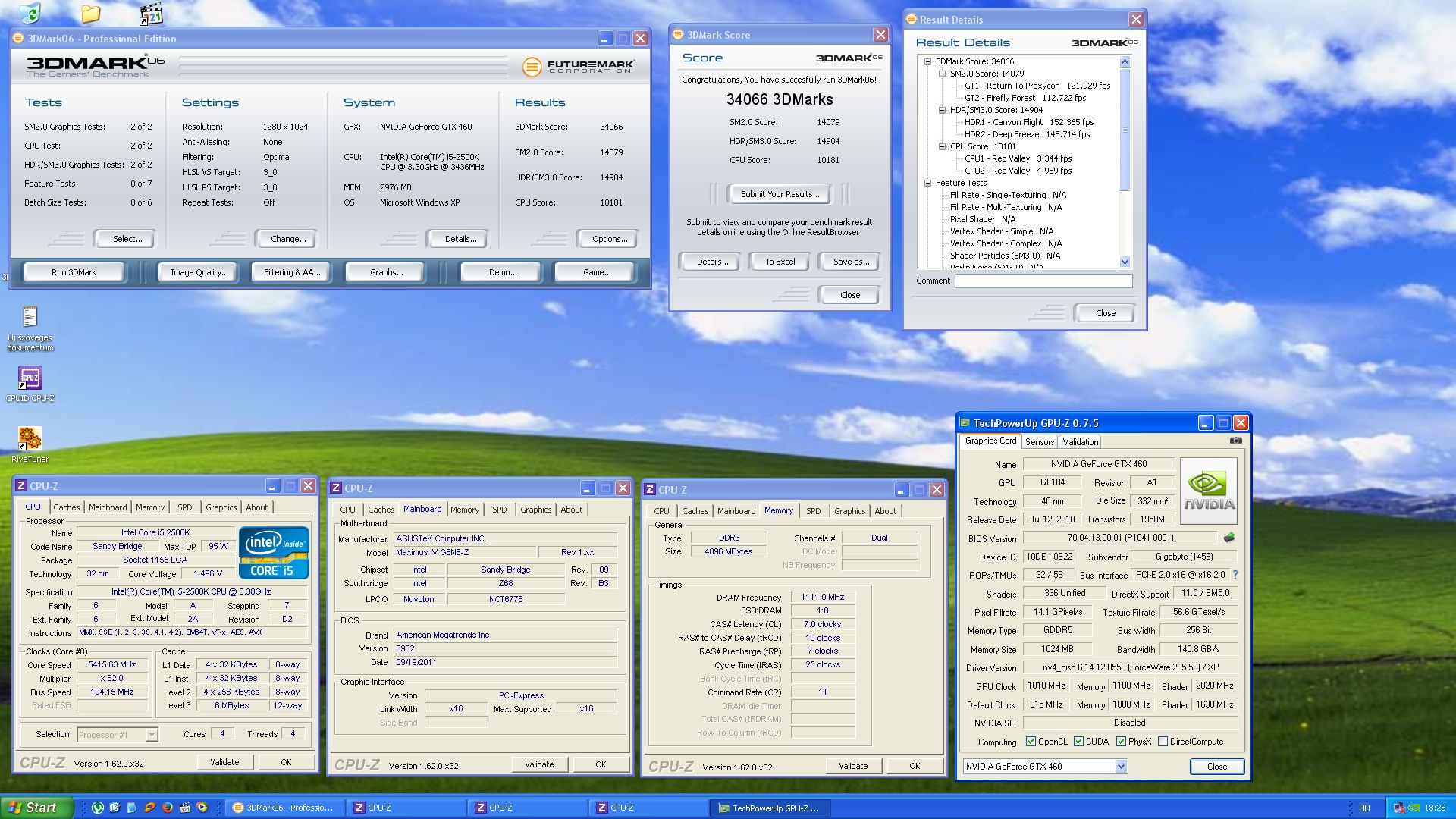
Task: Click Result Details scrollbar up arrow
Action: pyautogui.click(x=1125, y=61)
